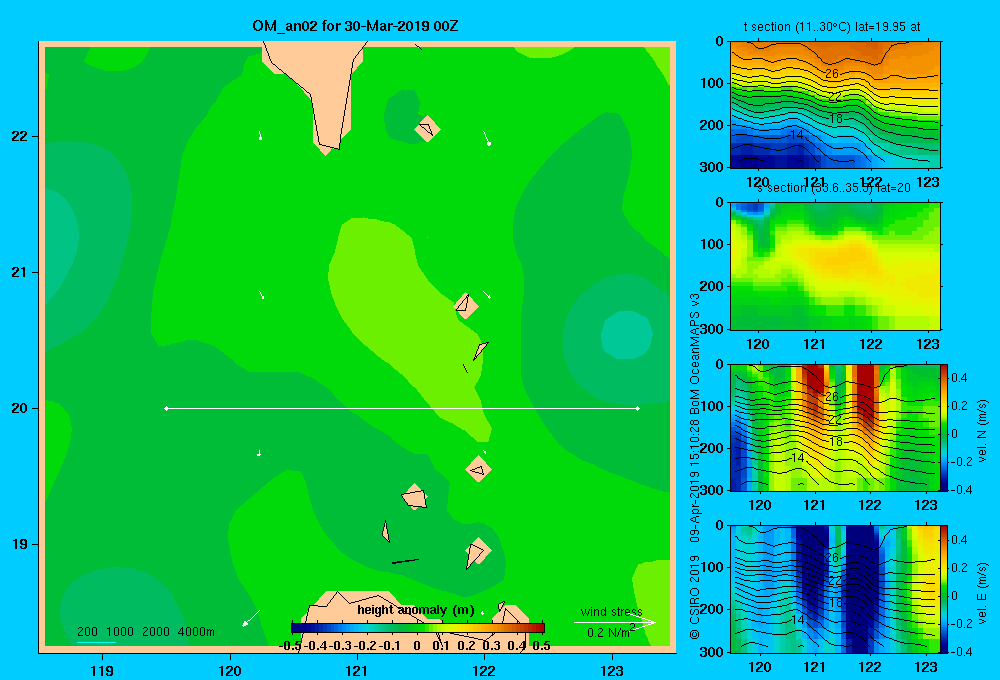Click longitude label 119 on main map
1000x680 pixels.
pyautogui.click(x=102, y=670)
